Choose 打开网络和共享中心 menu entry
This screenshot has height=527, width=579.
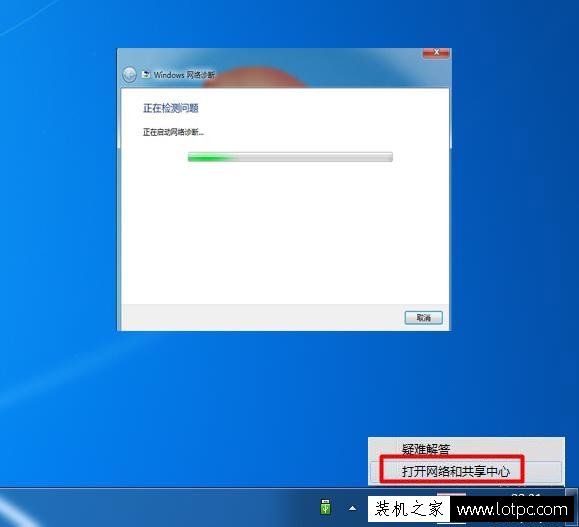click(456, 471)
